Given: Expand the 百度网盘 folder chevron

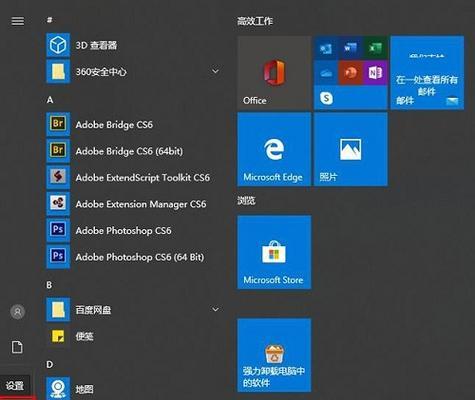Looking at the screenshot, I should [x=216, y=309].
